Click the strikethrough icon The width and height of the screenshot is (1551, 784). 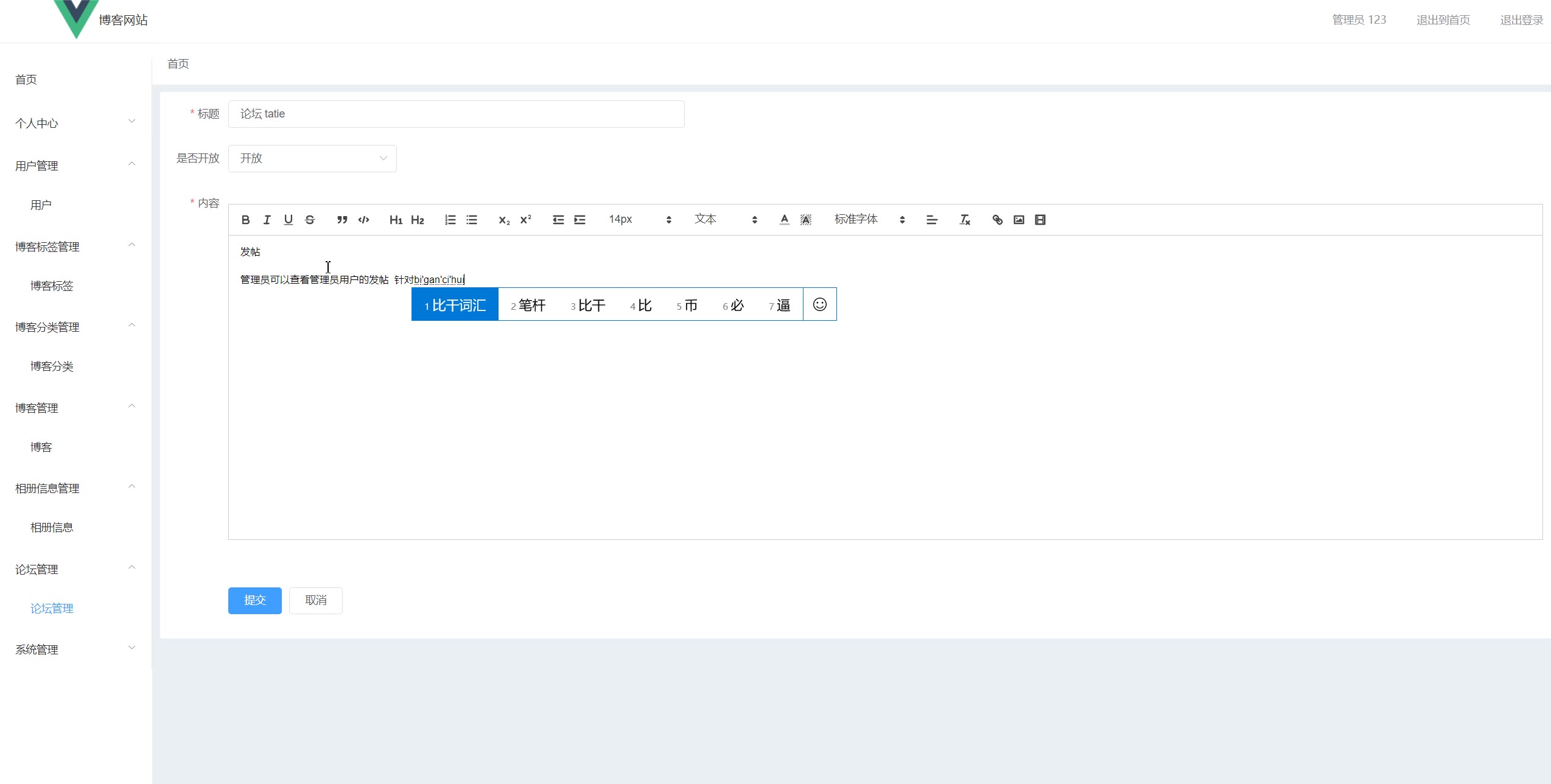310,220
